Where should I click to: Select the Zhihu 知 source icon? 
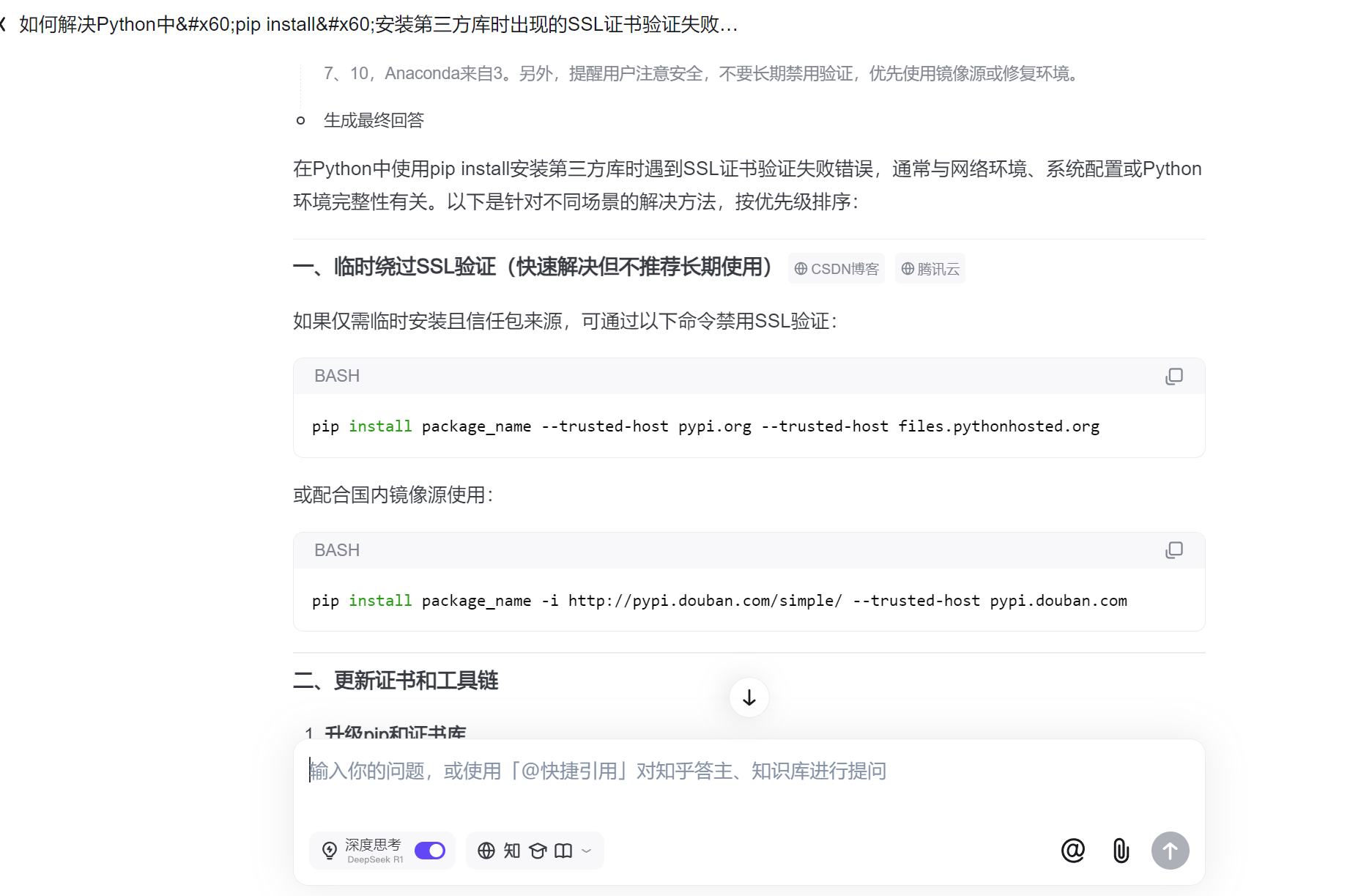[x=511, y=851]
